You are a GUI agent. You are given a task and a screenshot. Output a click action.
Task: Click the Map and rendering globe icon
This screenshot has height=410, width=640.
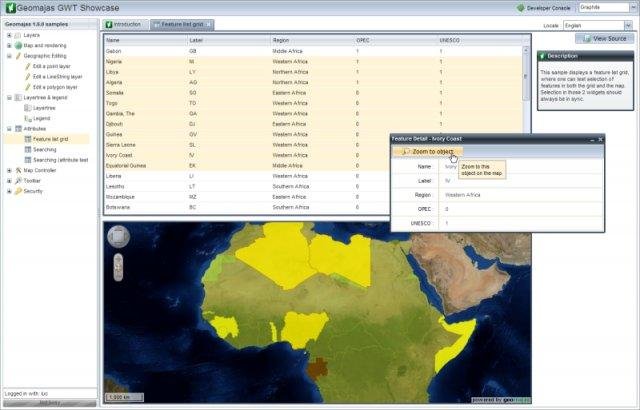[18, 46]
